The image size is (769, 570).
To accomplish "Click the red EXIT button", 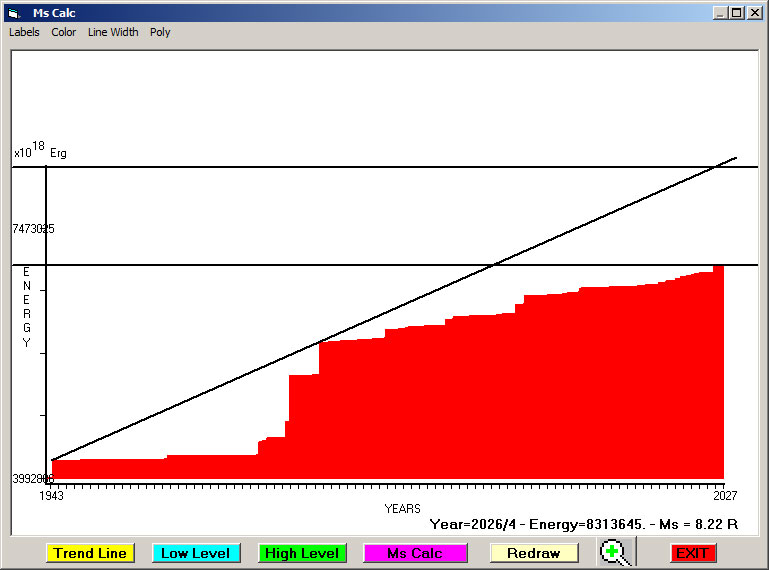I will (692, 553).
